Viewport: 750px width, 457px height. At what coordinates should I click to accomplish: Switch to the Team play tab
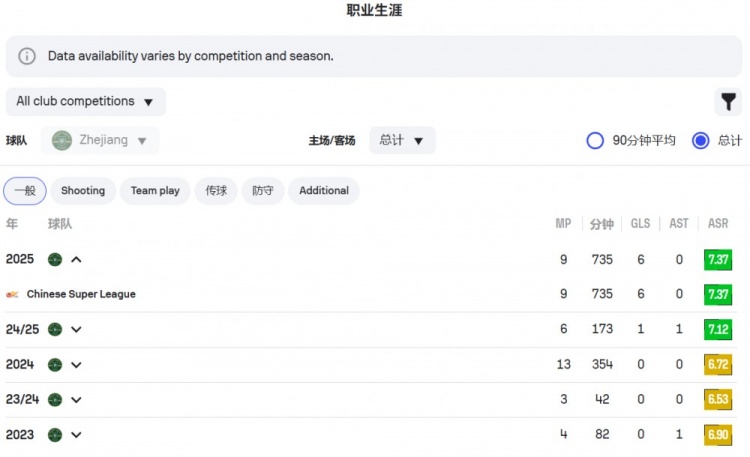[155, 191]
